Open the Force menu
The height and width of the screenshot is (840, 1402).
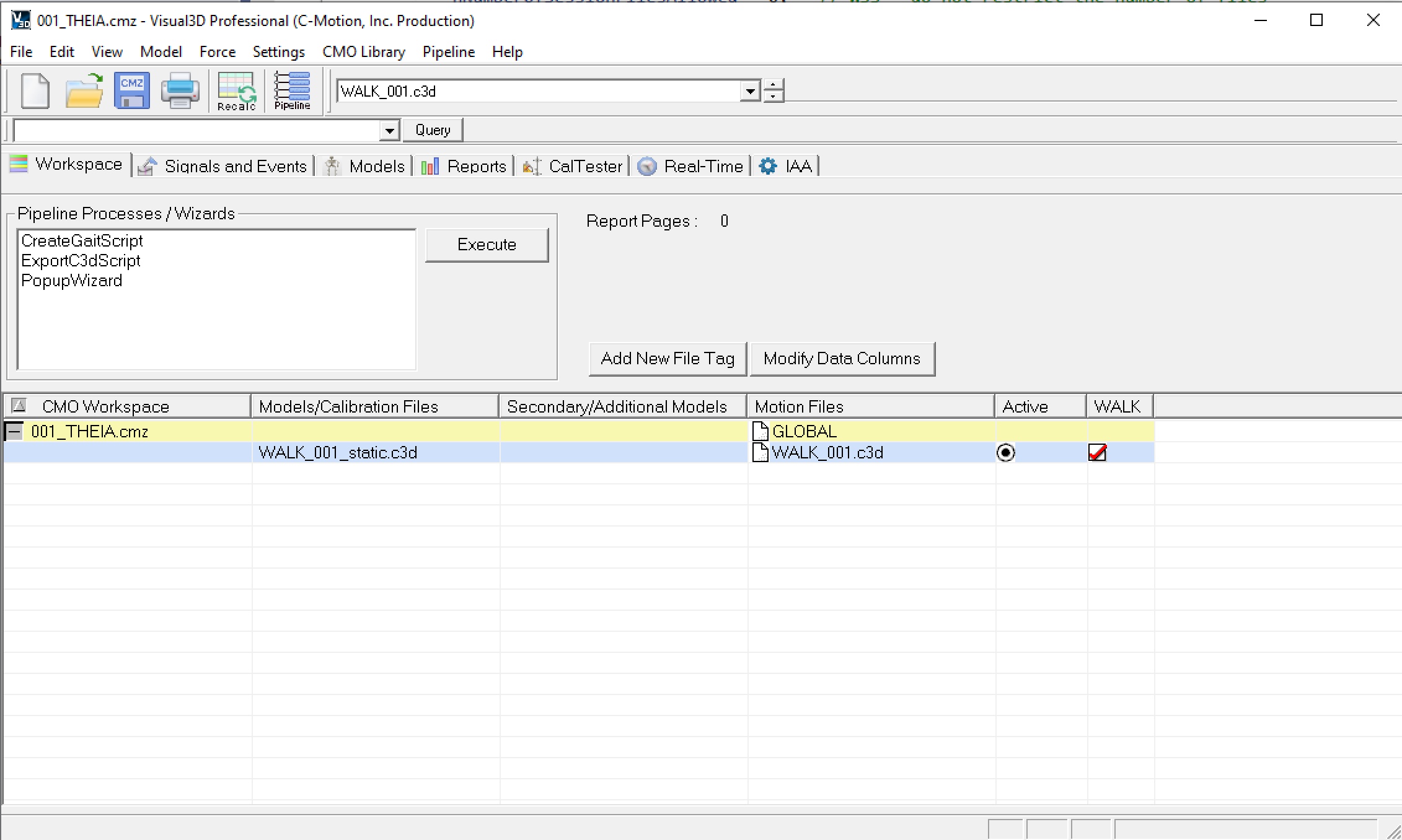click(x=218, y=52)
